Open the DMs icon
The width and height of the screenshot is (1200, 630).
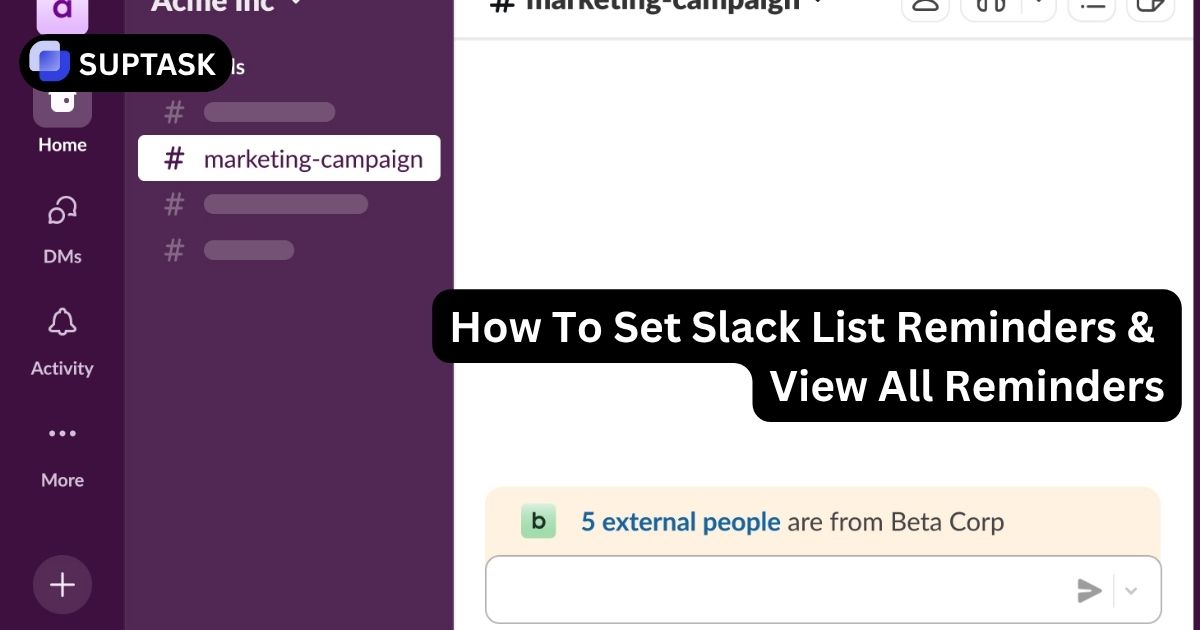(62, 211)
